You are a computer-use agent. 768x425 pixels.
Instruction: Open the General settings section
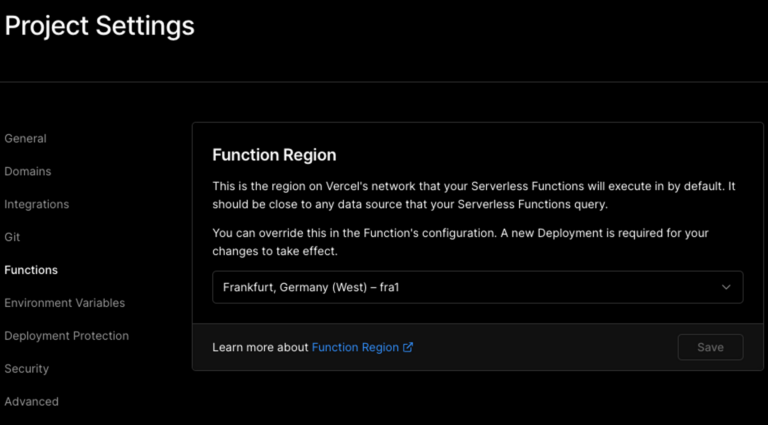point(25,139)
